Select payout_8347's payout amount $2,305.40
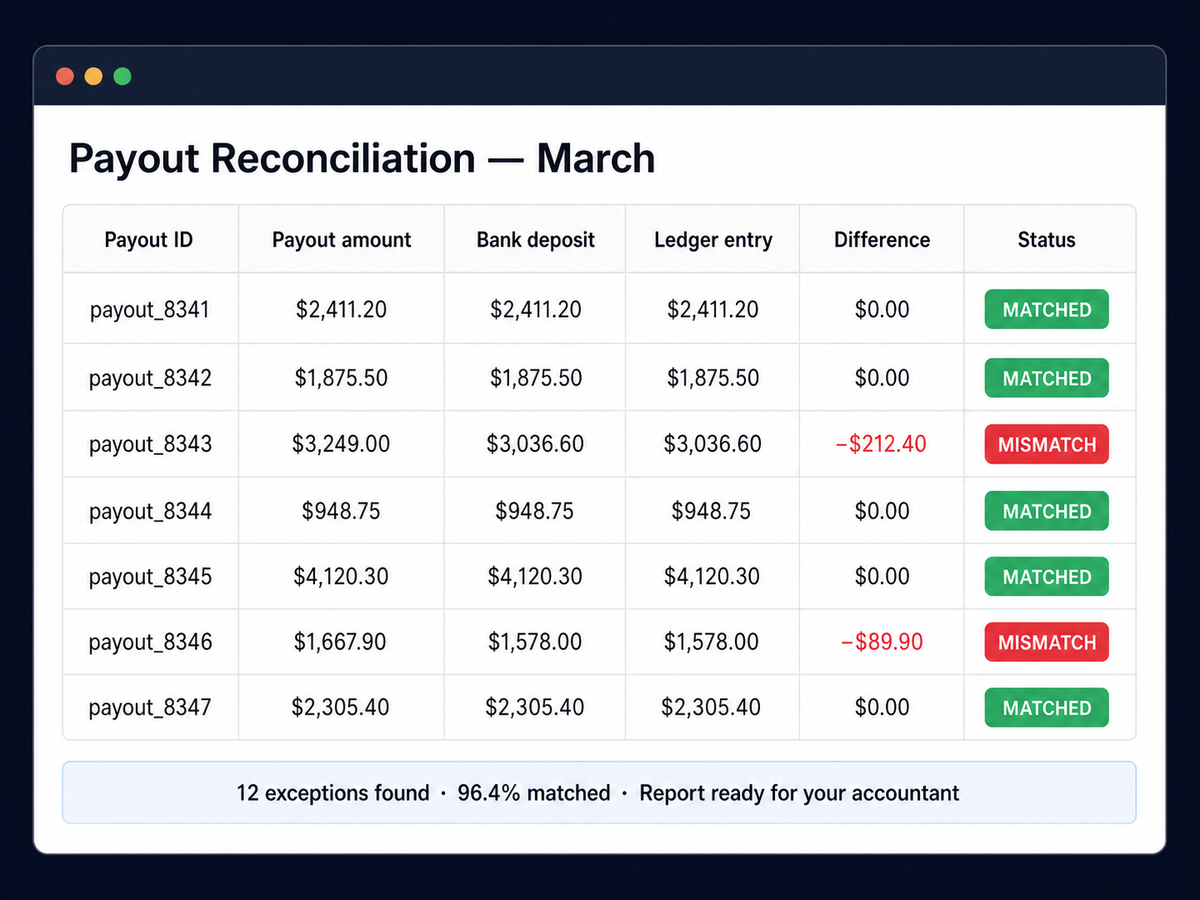This screenshot has width=1200, height=900. tap(341, 708)
